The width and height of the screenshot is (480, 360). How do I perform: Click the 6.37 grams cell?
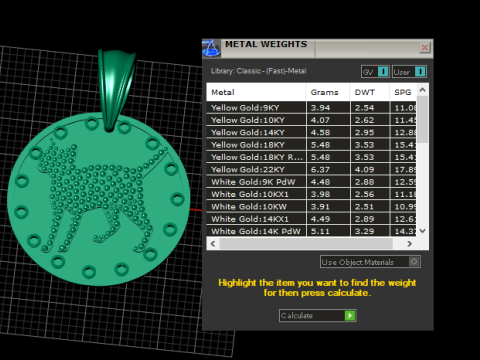click(x=328, y=169)
